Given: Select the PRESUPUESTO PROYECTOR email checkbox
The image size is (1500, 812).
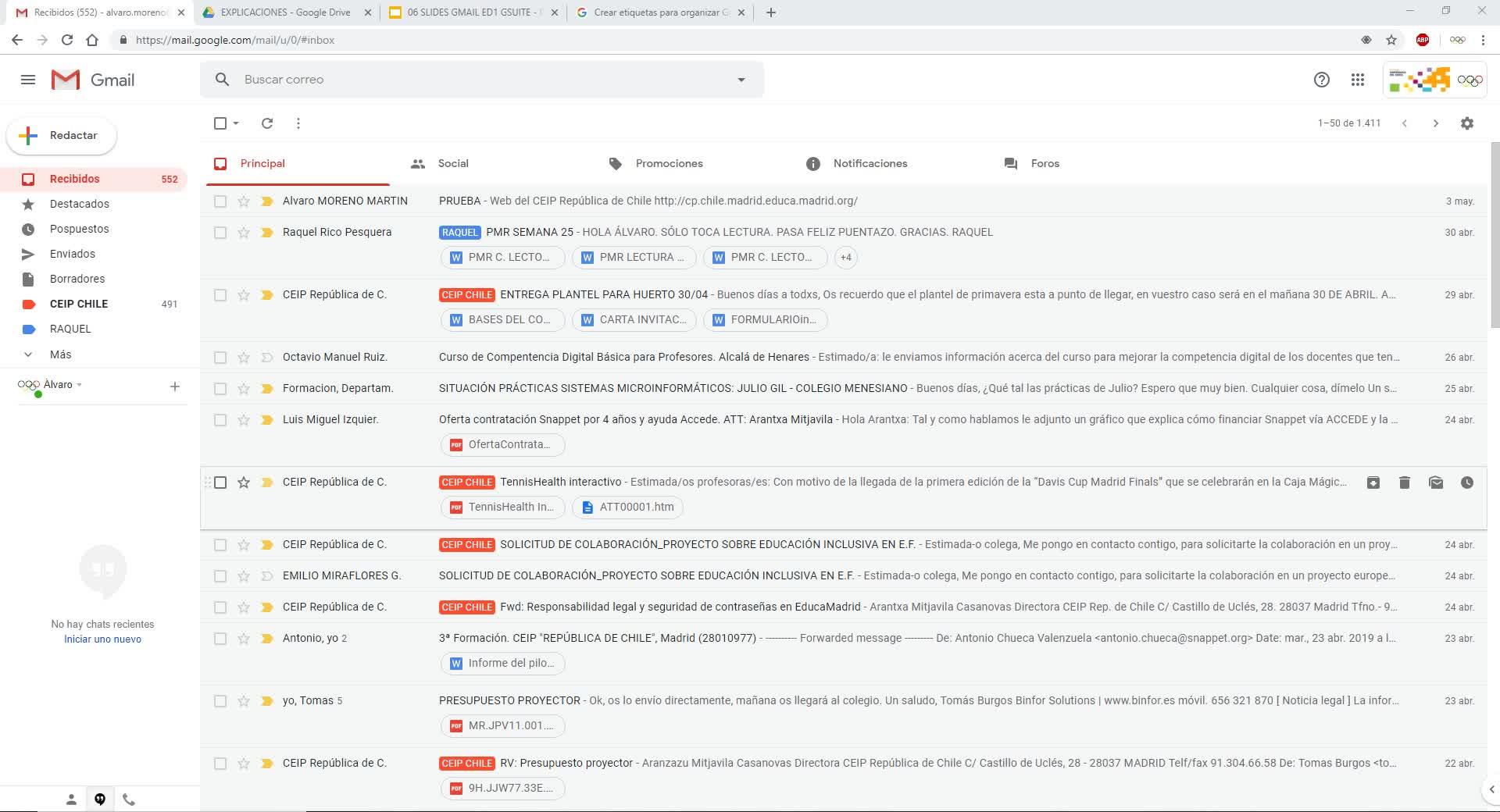Looking at the screenshot, I should click(220, 701).
